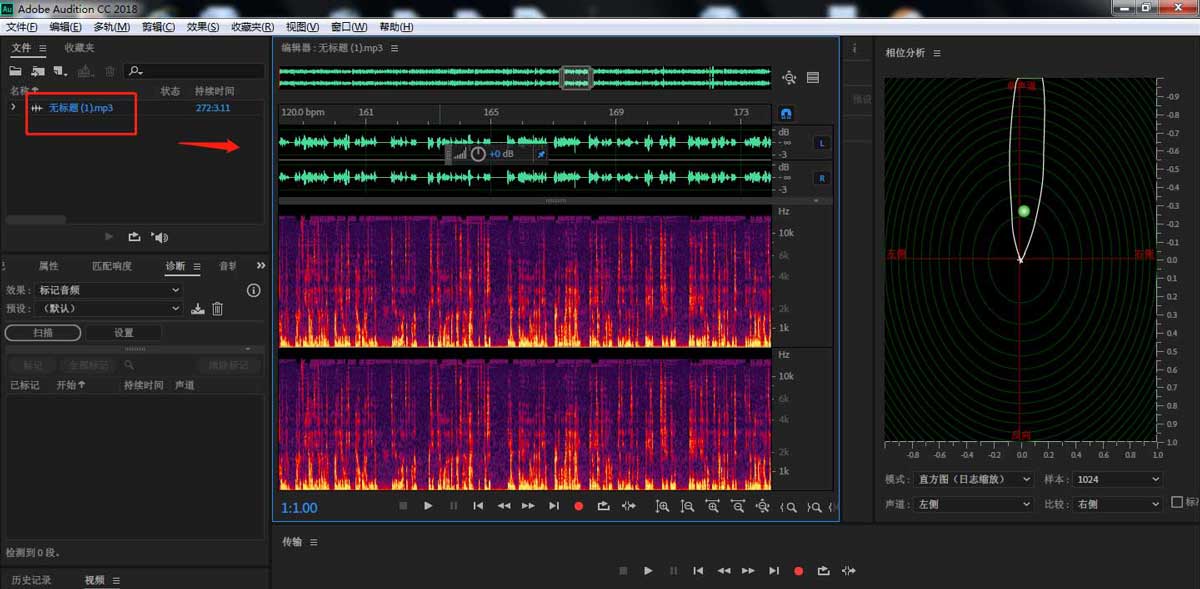Click the loop playback icon in the editor
Screen dimensions: 1200x589
pyautogui.click(x=603, y=506)
